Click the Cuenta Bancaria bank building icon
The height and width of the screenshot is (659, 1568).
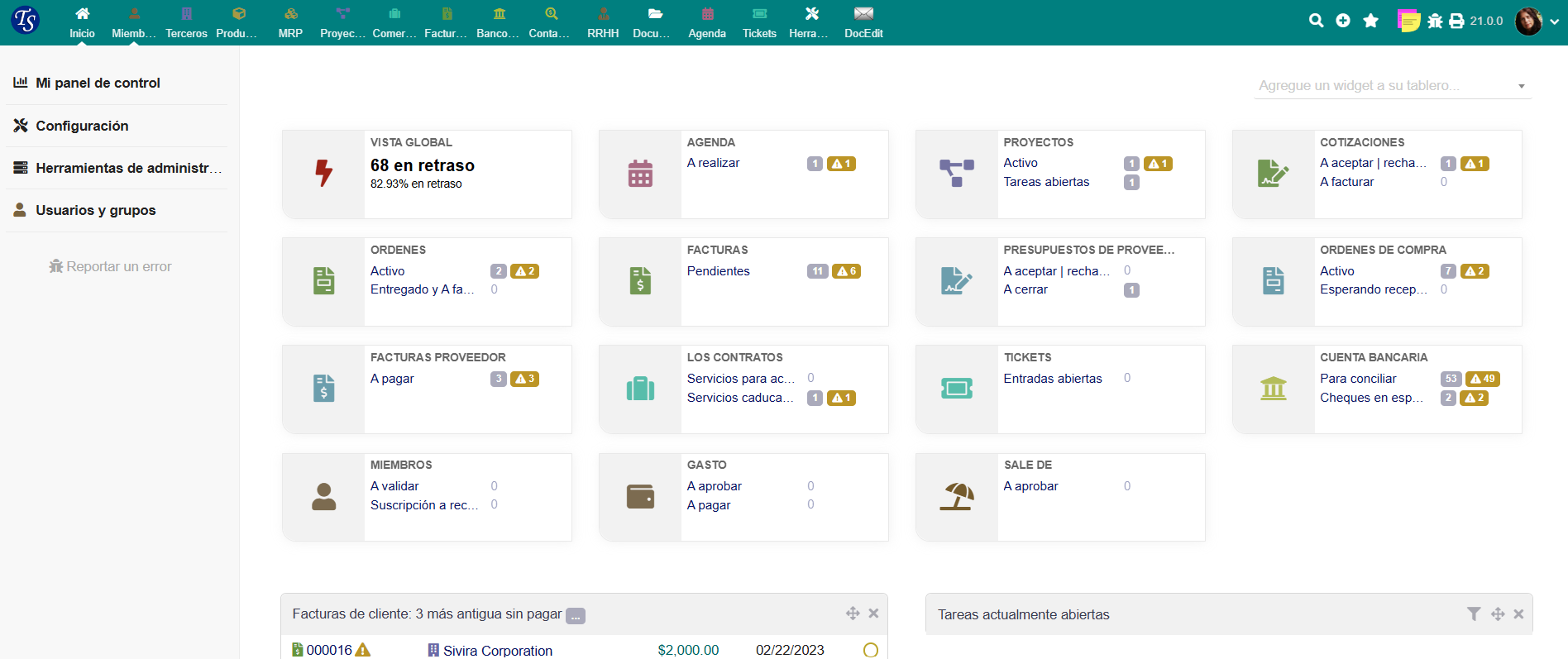[x=1273, y=389]
